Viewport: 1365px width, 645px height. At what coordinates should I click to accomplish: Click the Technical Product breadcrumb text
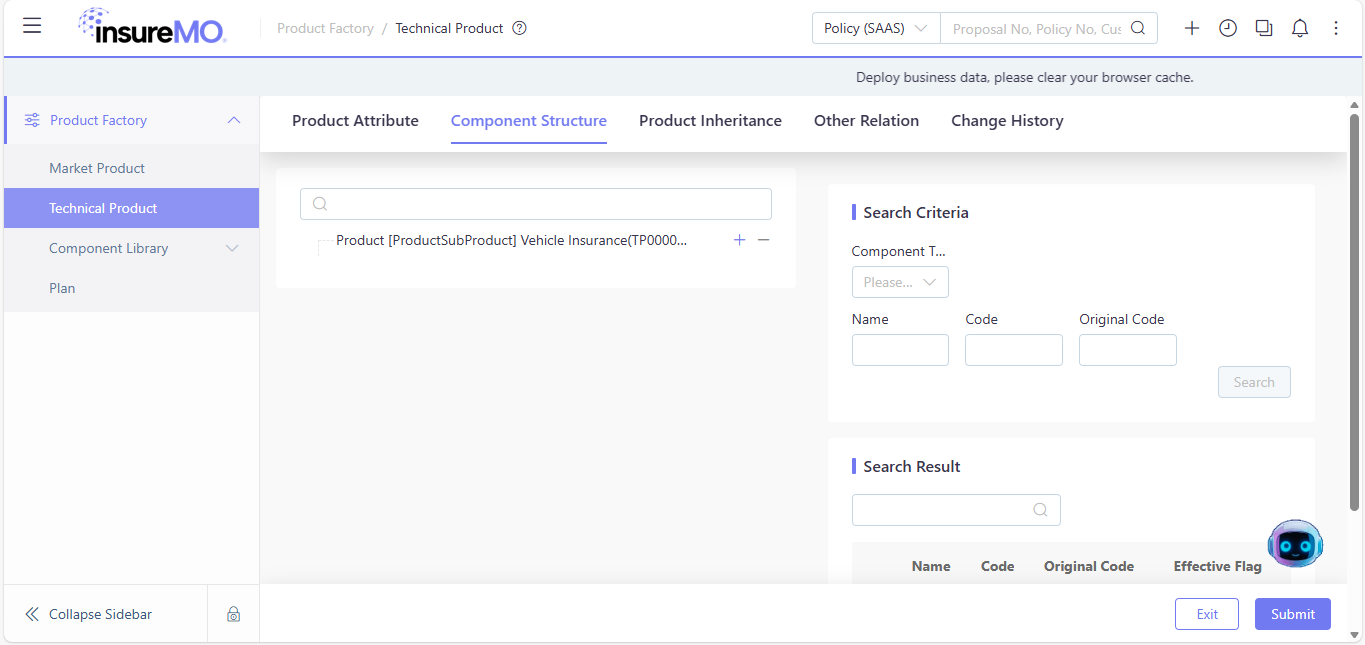pos(449,28)
